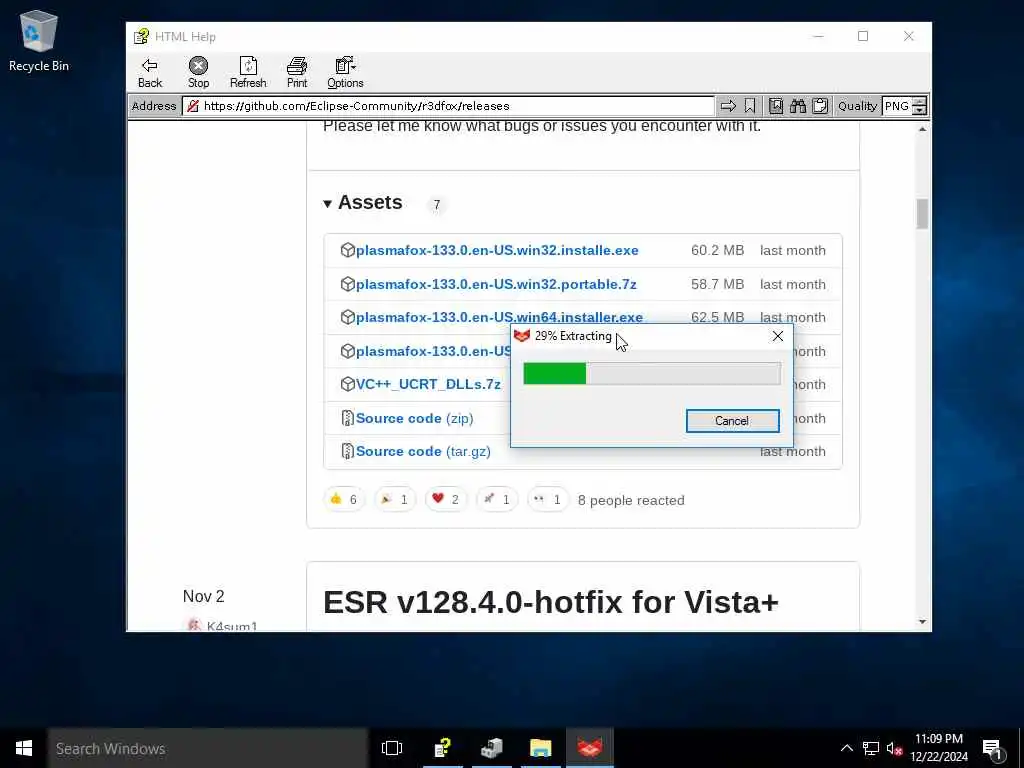The image size is (1024, 768).
Task: Click the fox icon in the Extracting dialog title
Action: pyautogui.click(x=522, y=336)
